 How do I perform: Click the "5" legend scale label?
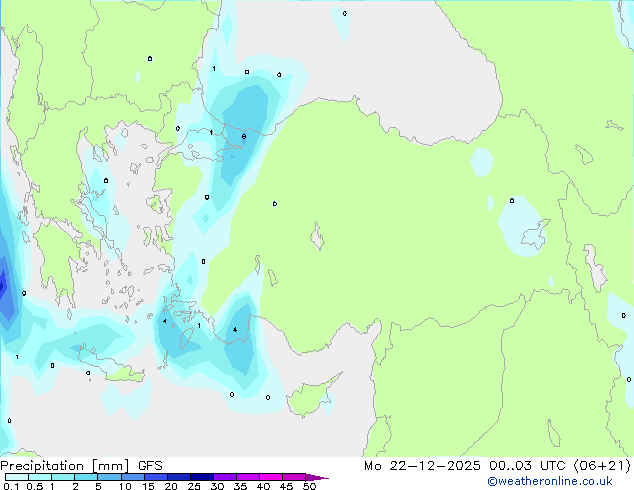[x=98, y=486]
